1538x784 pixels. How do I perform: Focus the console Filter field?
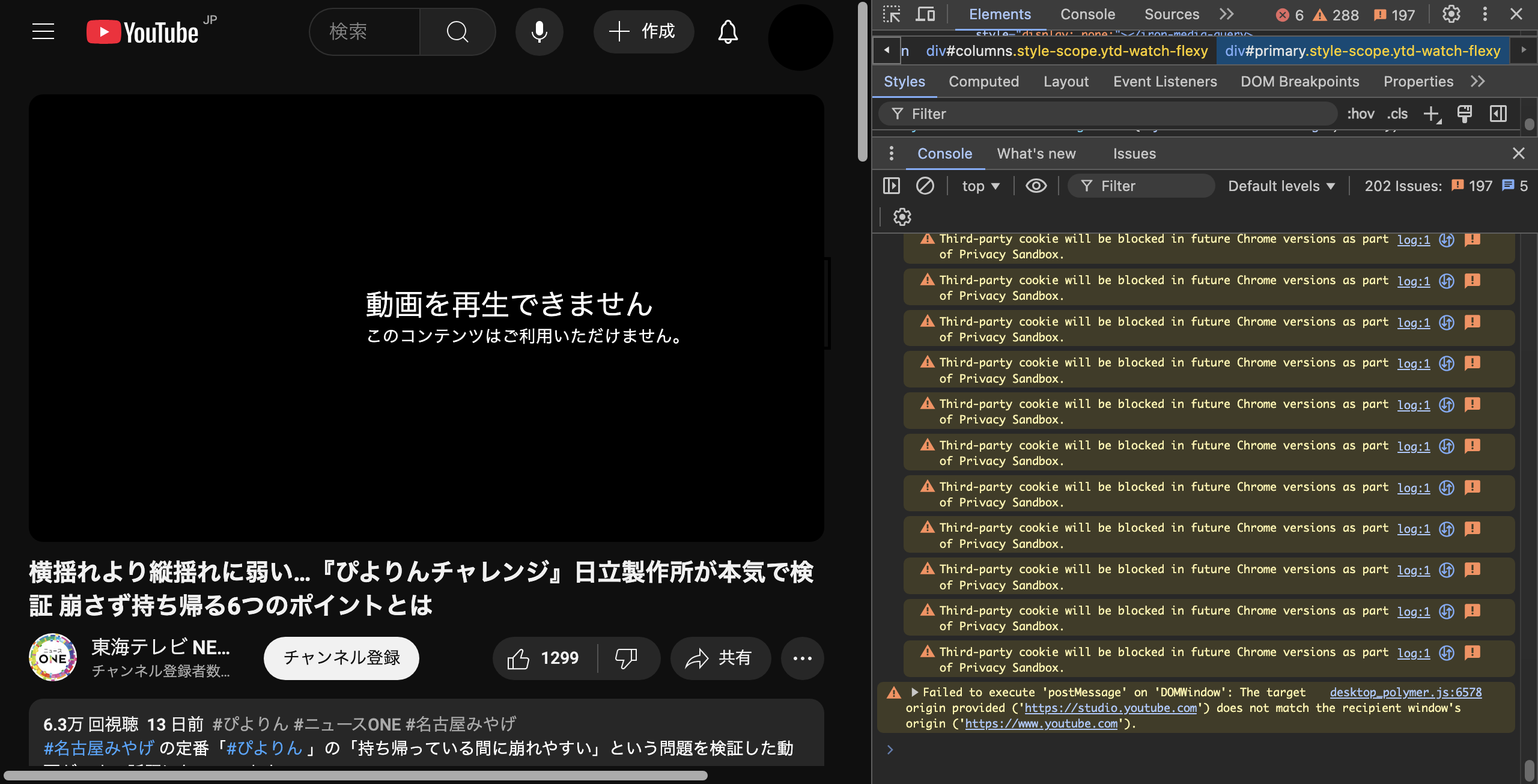click(1140, 186)
